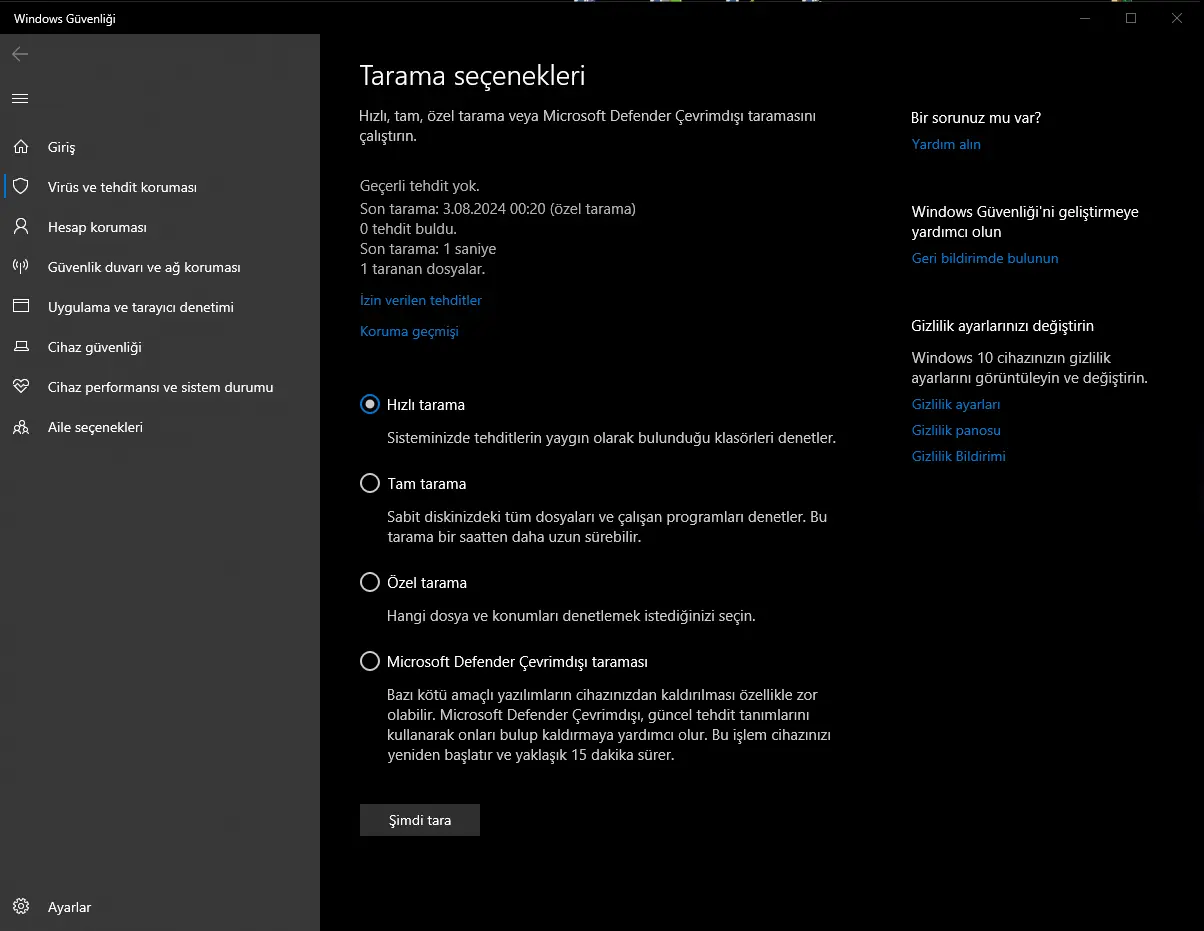
Task: Open the Koruma geçmişi link
Action: pos(409,331)
